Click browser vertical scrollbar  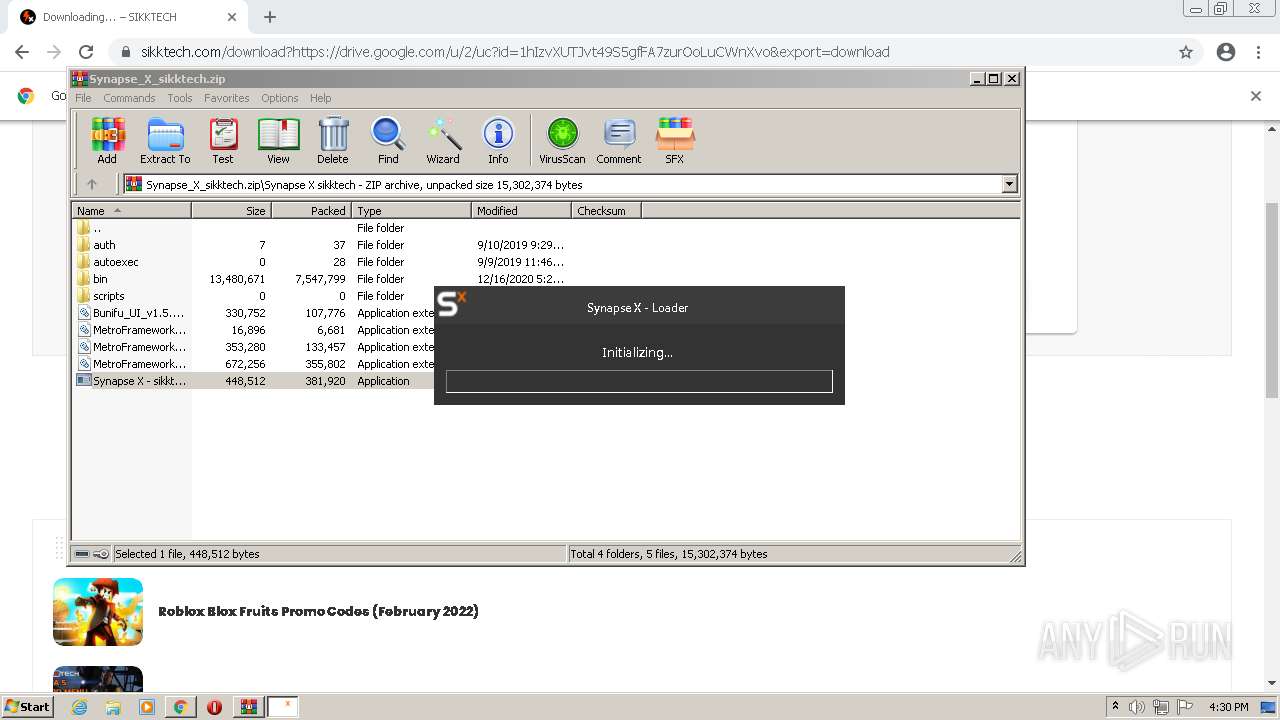pyautogui.click(x=1272, y=300)
